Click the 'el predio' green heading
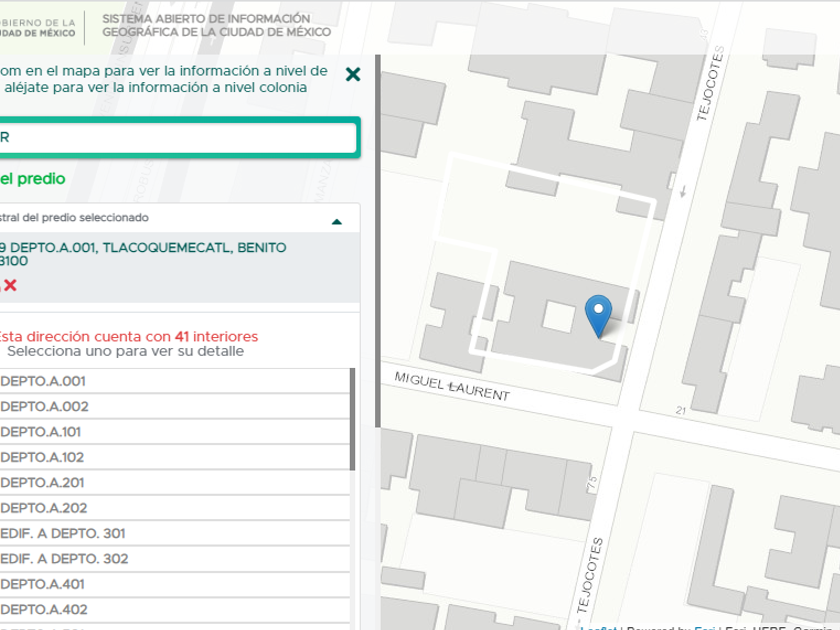The height and width of the screenshot is (630, 840). [x=33, y=178]
